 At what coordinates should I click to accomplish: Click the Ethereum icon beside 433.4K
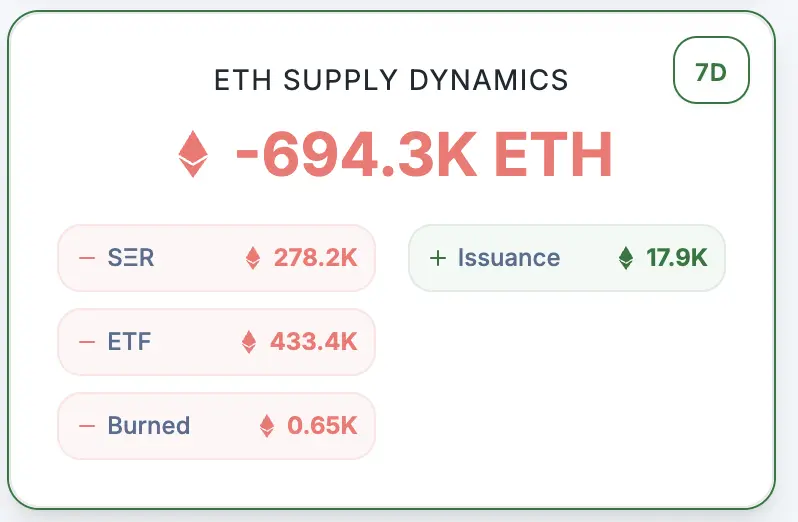(249, 342)
